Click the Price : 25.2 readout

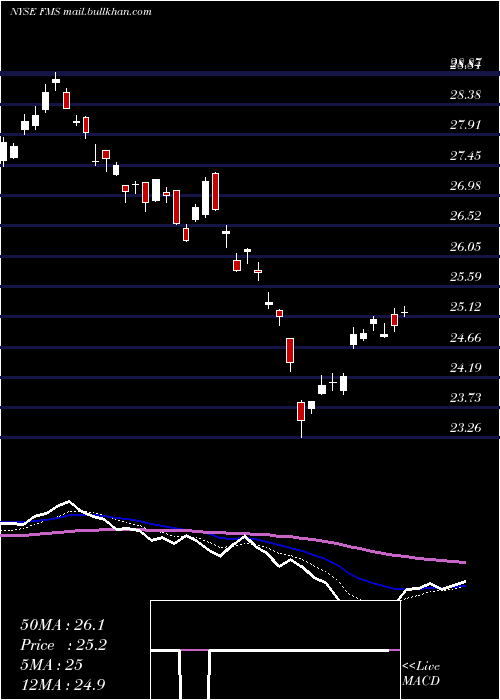pos(63,645)
